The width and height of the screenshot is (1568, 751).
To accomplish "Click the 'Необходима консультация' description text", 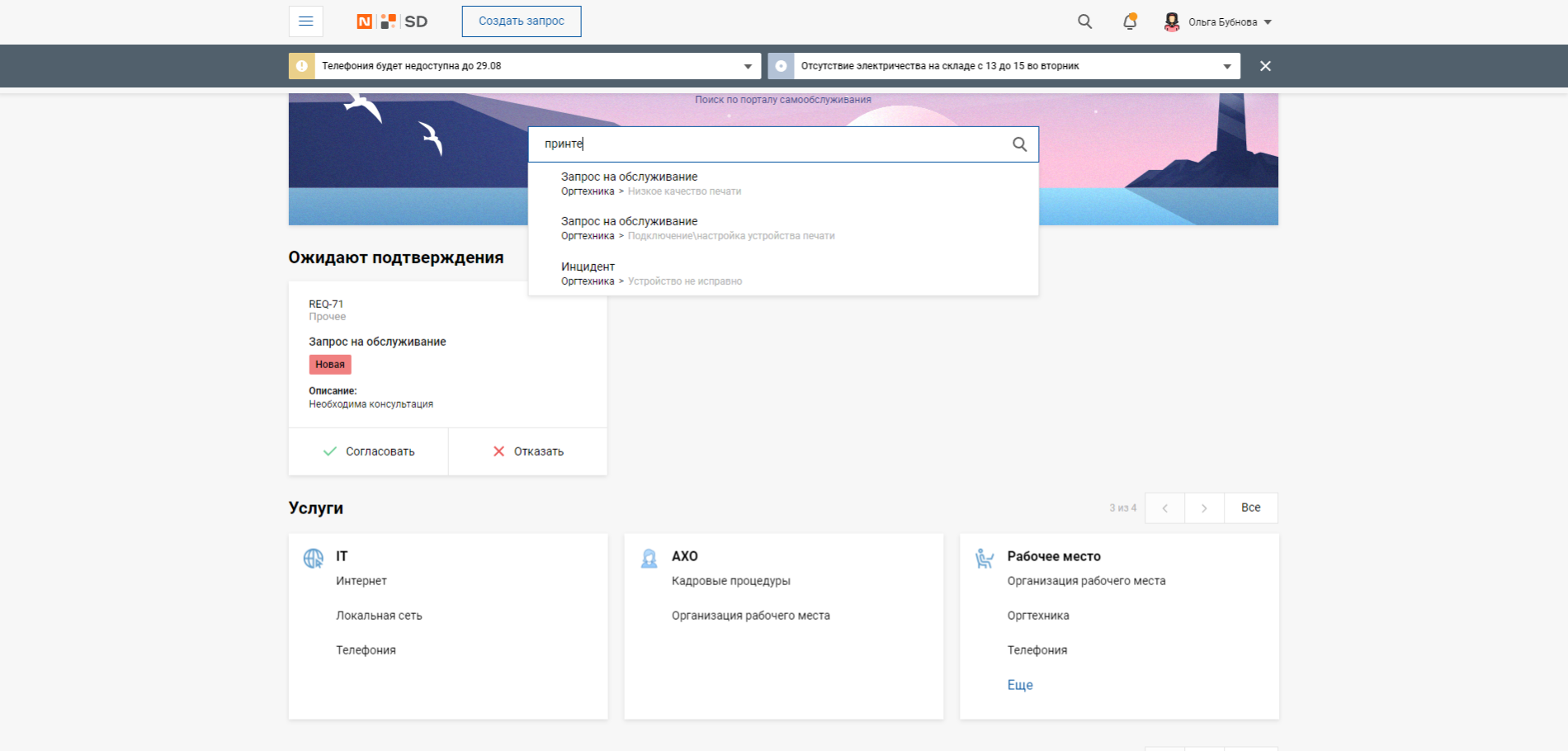I will point(371,404).
